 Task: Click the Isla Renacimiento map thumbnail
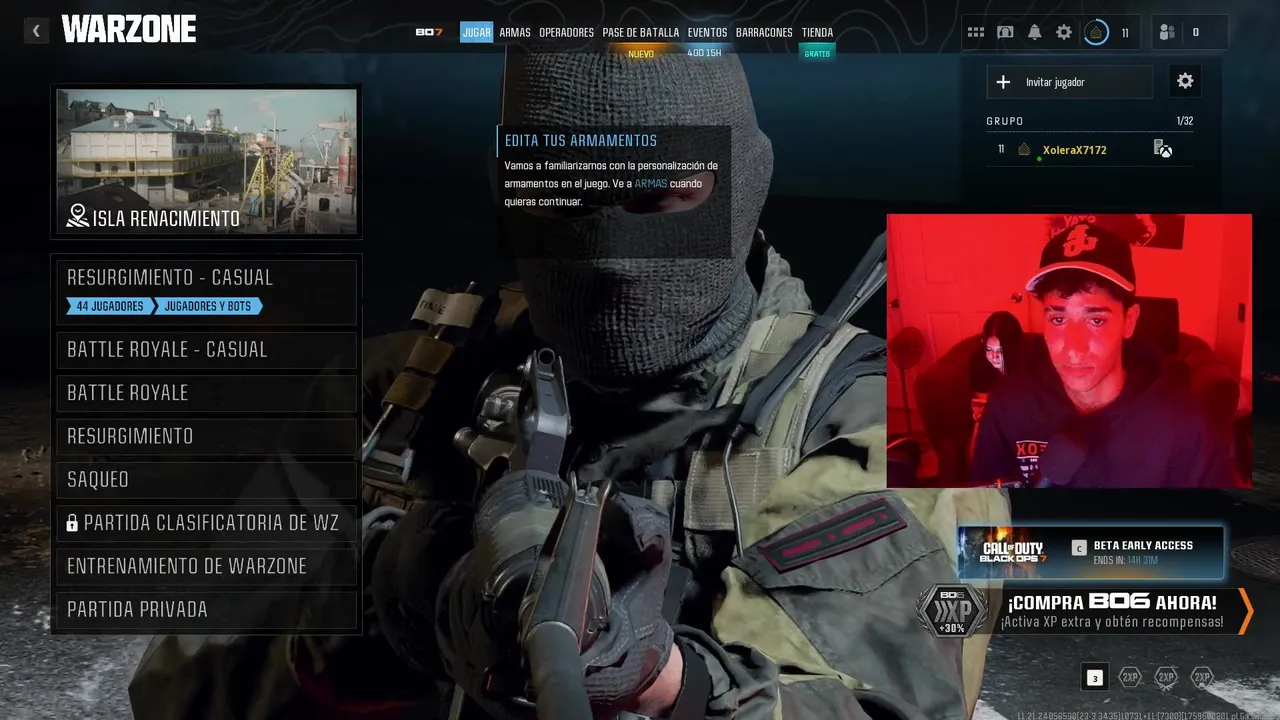click(207, 161)
